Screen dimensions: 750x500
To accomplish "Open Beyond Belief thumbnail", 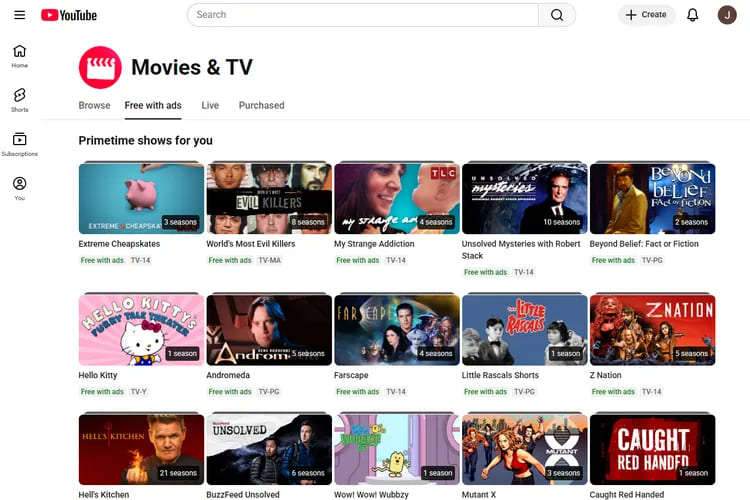I will (x=652, y=199).
